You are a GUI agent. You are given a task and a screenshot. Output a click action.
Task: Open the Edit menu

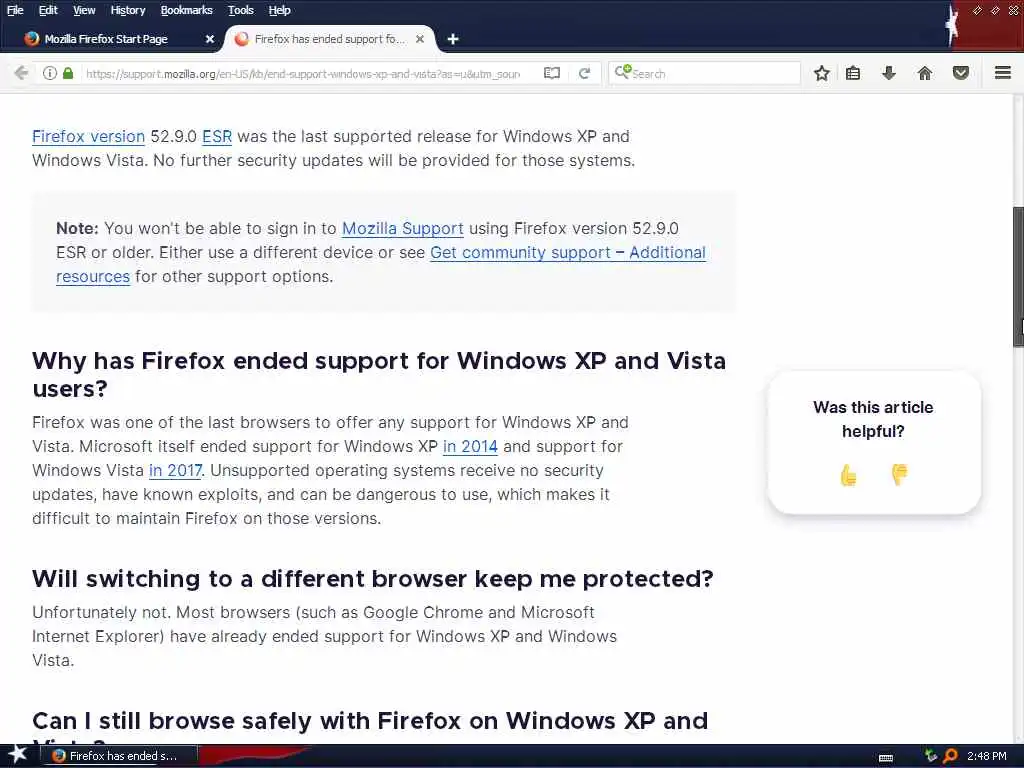click(48, 10)
